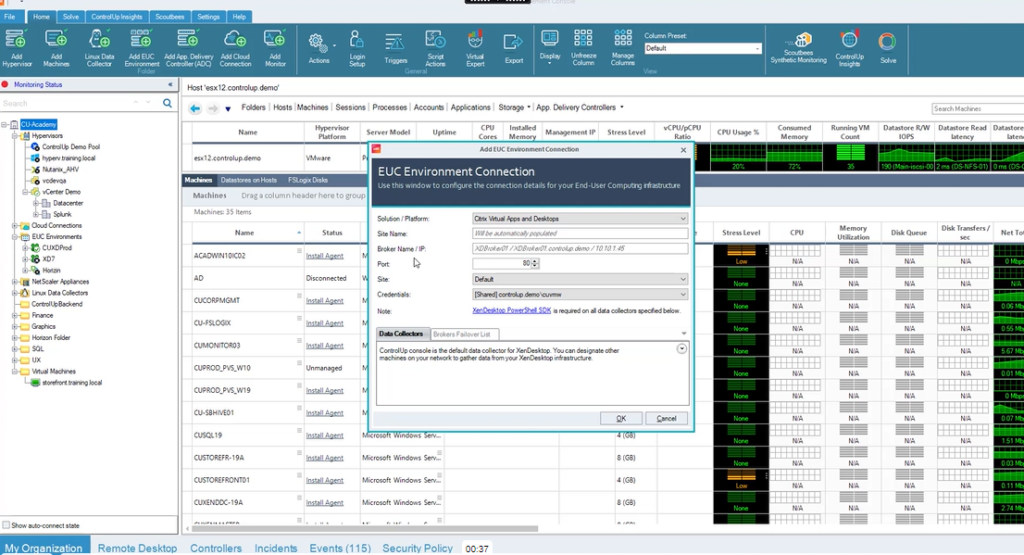This screenshot has width=1024, height=555.
Task: Click the Broker Name / IP field
Action: click(580, 249)
